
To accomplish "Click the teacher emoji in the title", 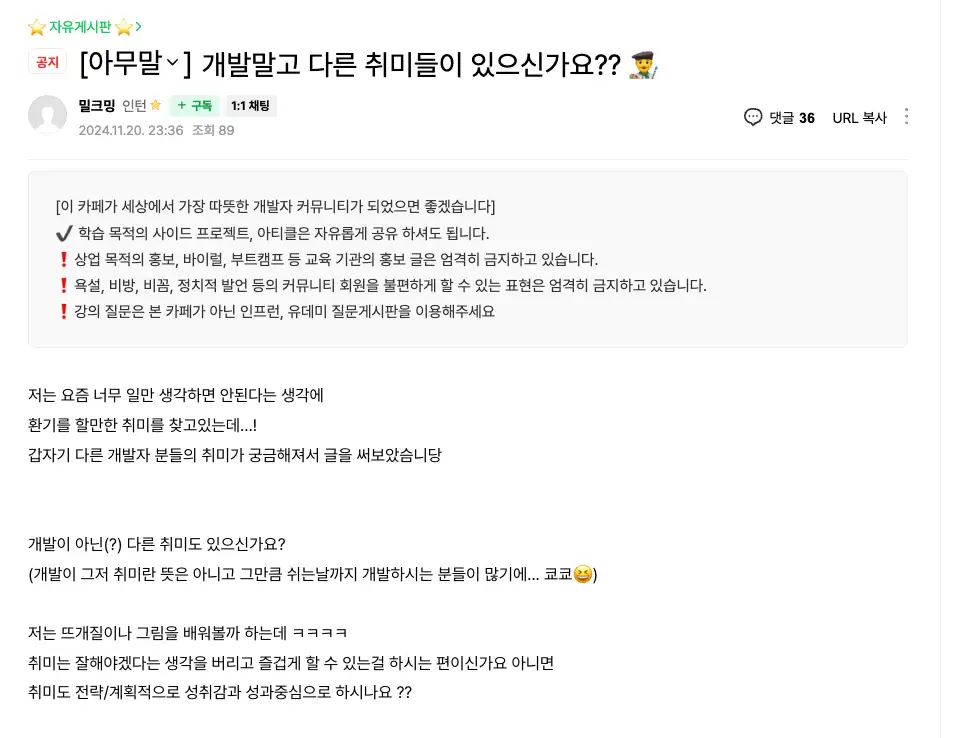I will (x=642, y=65).
